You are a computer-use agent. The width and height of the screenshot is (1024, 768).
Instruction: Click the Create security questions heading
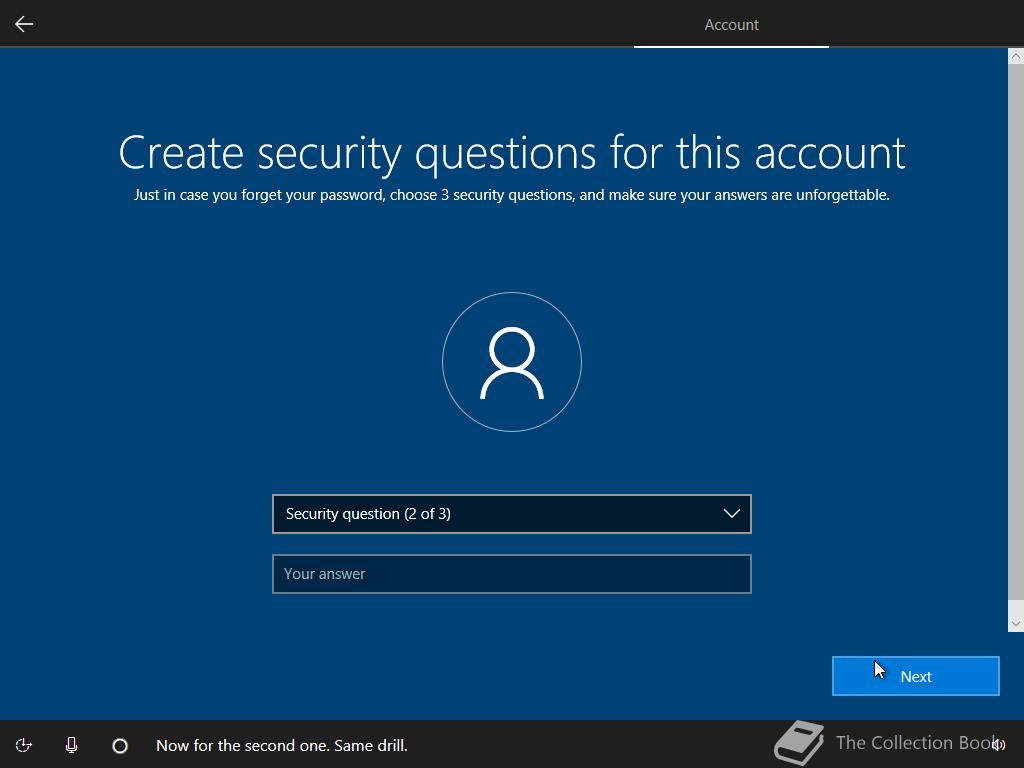click(x=512, y=153)
